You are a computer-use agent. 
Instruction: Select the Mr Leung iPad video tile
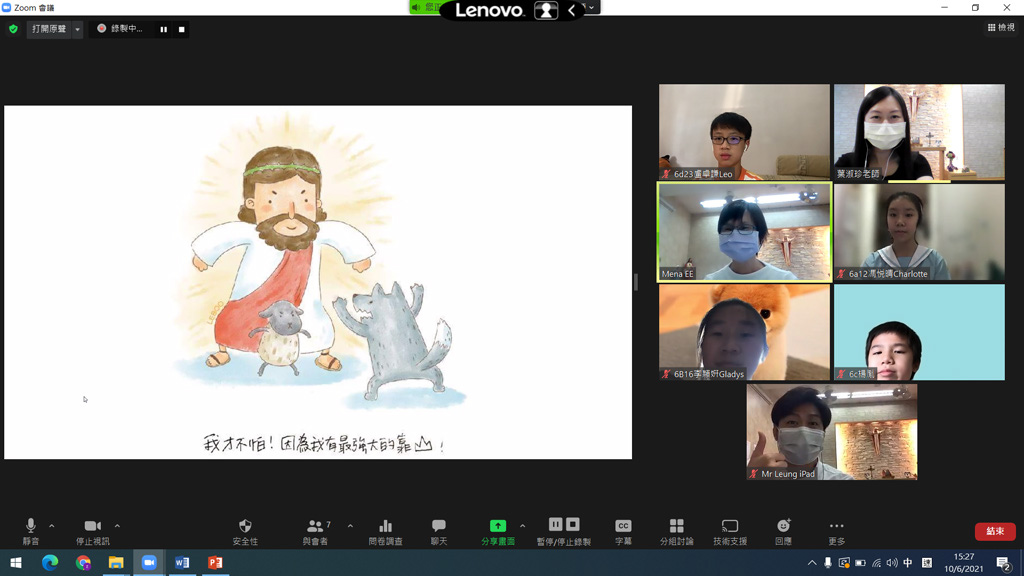click(831, 432)
